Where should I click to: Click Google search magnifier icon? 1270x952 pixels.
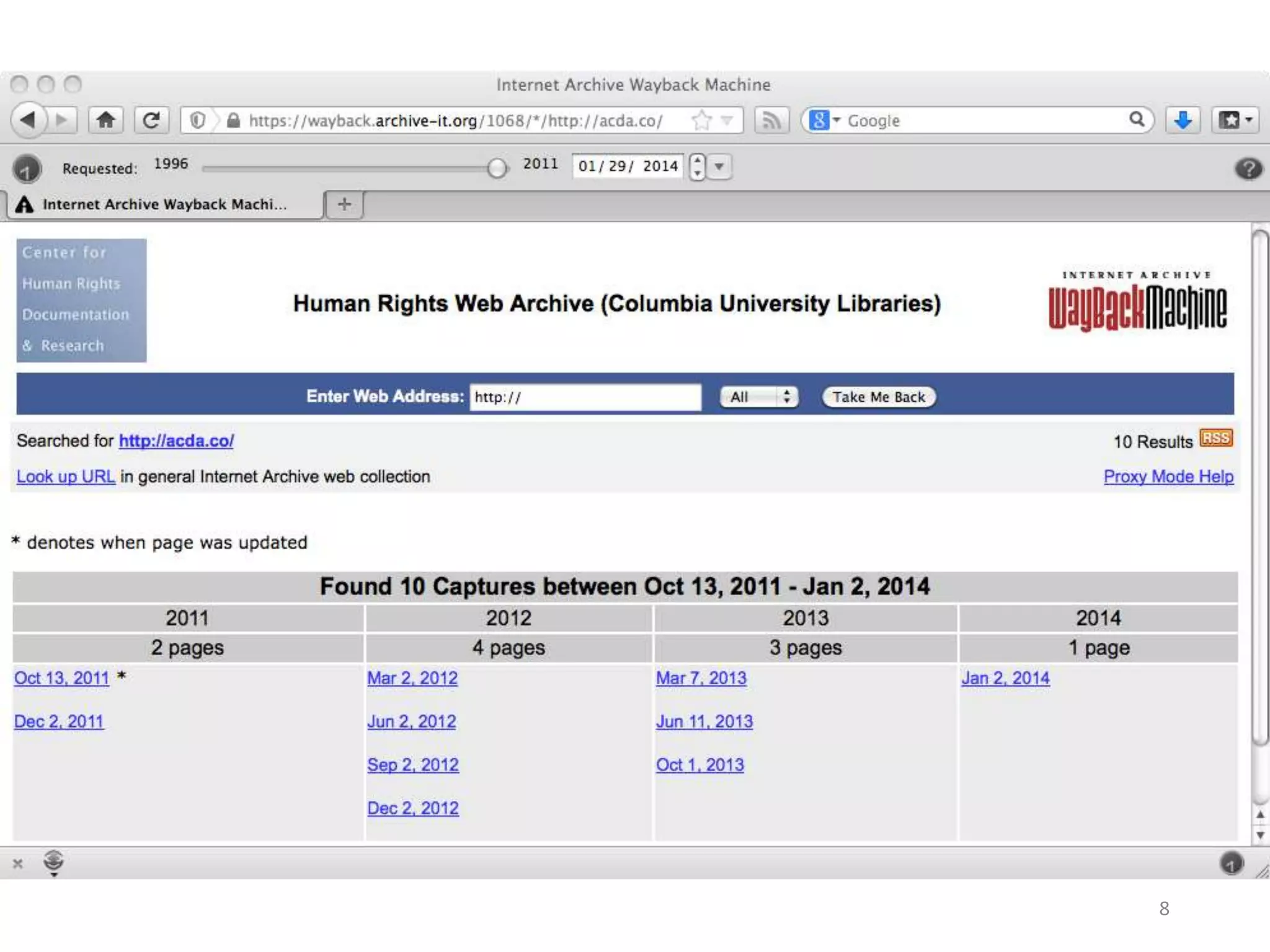pyautogui.click(x=1136, y=119)
